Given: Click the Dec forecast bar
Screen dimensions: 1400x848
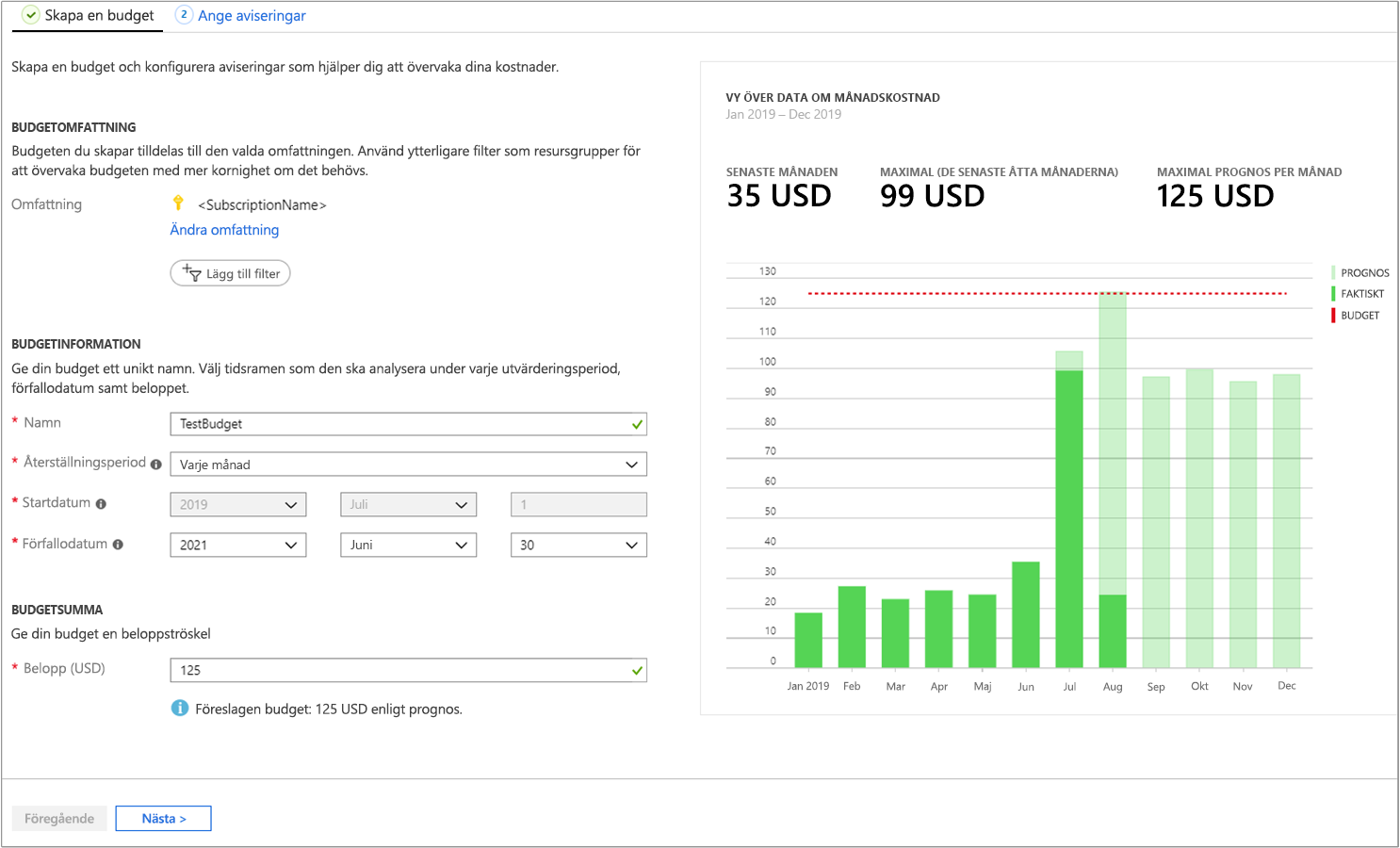Looking at the screenshot, I should (x=1287, y=521).
